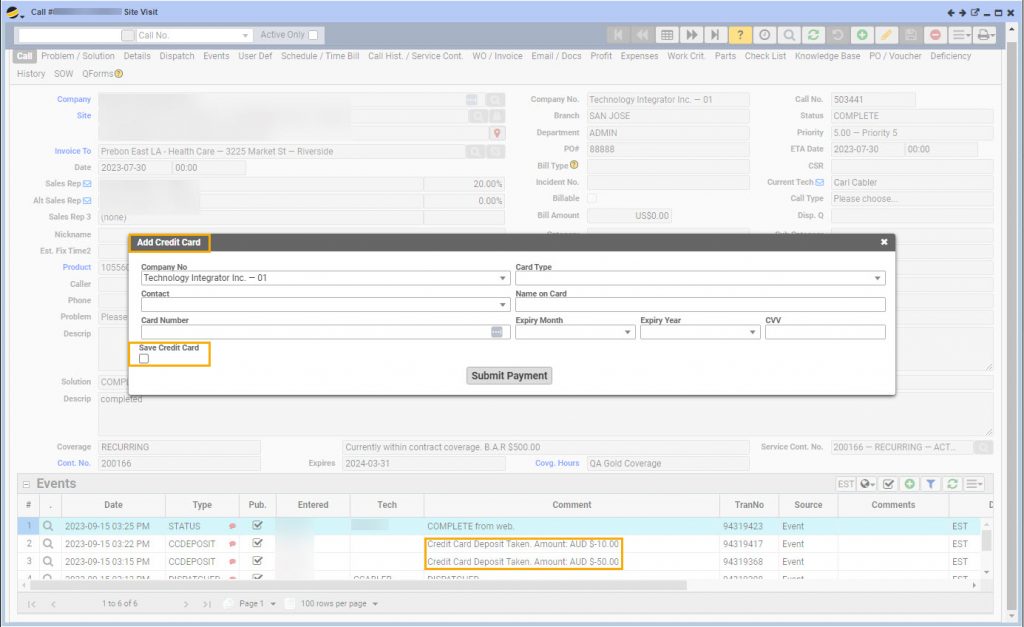Expand the Expiry Month dropdown
This screenshot has width=1024, height=627.
point(574,332)
